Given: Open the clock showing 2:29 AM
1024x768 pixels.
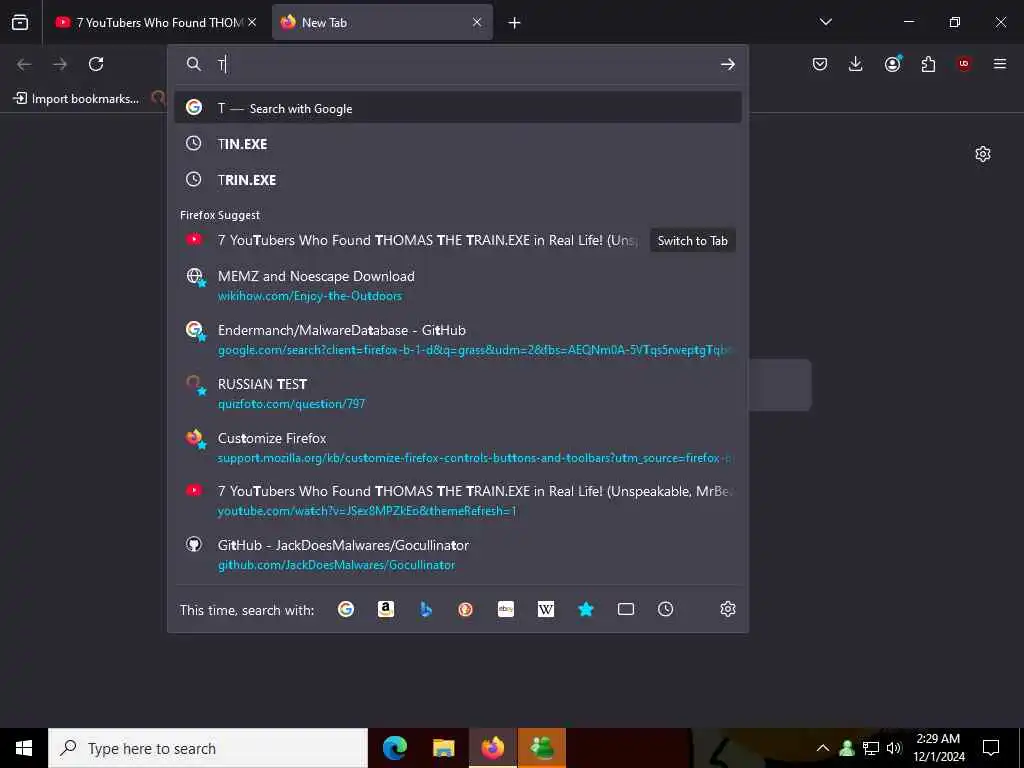Looking at the screenshot, I should (x=938, y=748).
